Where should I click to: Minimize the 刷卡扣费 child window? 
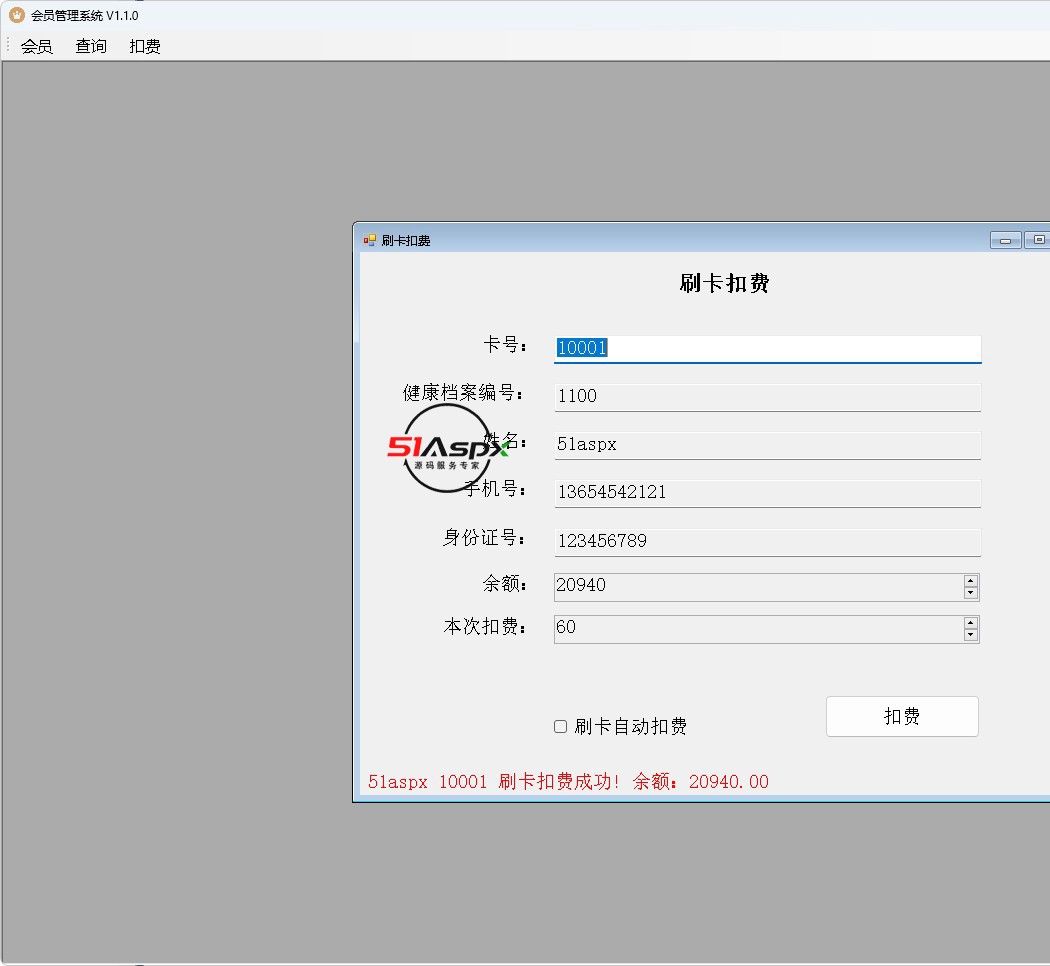[1005, 240]
